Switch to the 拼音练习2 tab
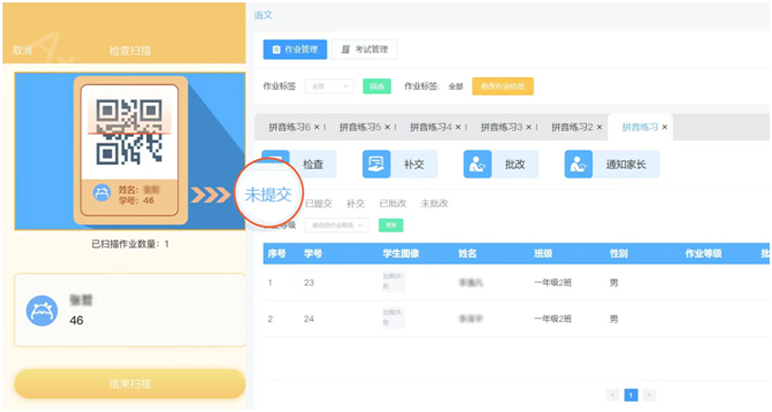 pyautogui.click(x=572, y=127)
